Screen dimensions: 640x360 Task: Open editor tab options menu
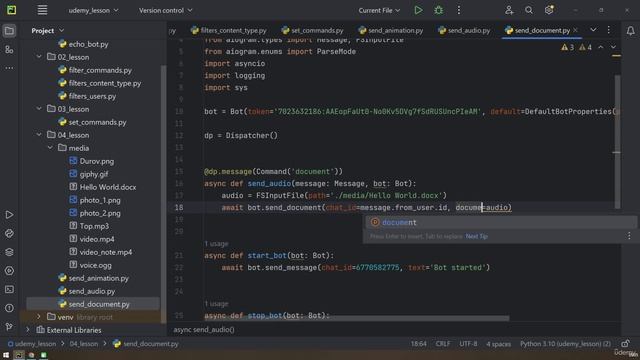tap(609, 30)
